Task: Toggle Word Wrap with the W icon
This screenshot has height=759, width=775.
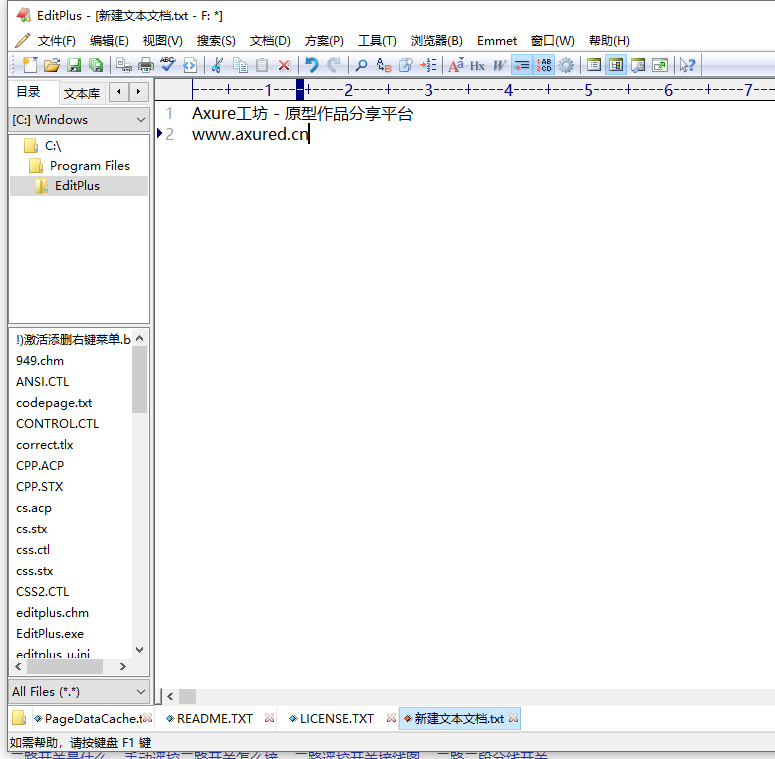Action: [x=499, y=65]
